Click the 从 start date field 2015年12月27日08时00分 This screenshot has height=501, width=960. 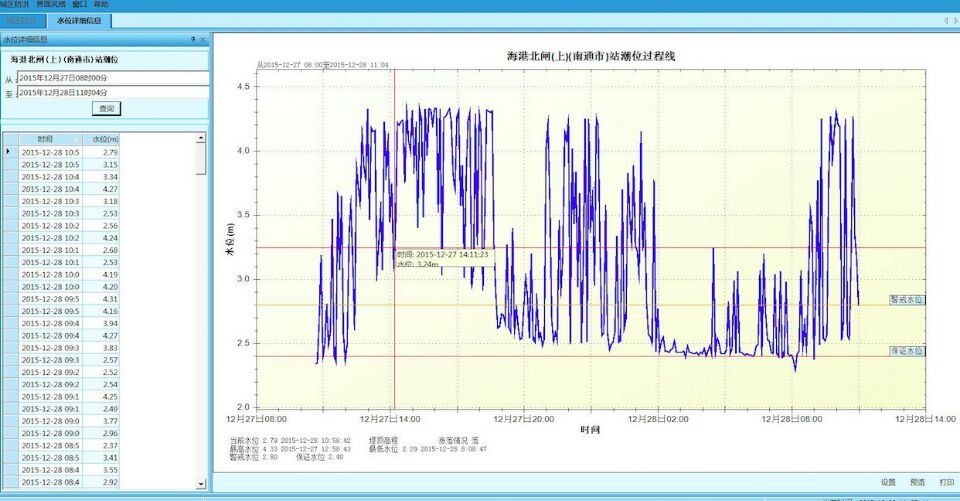[113, 78]
